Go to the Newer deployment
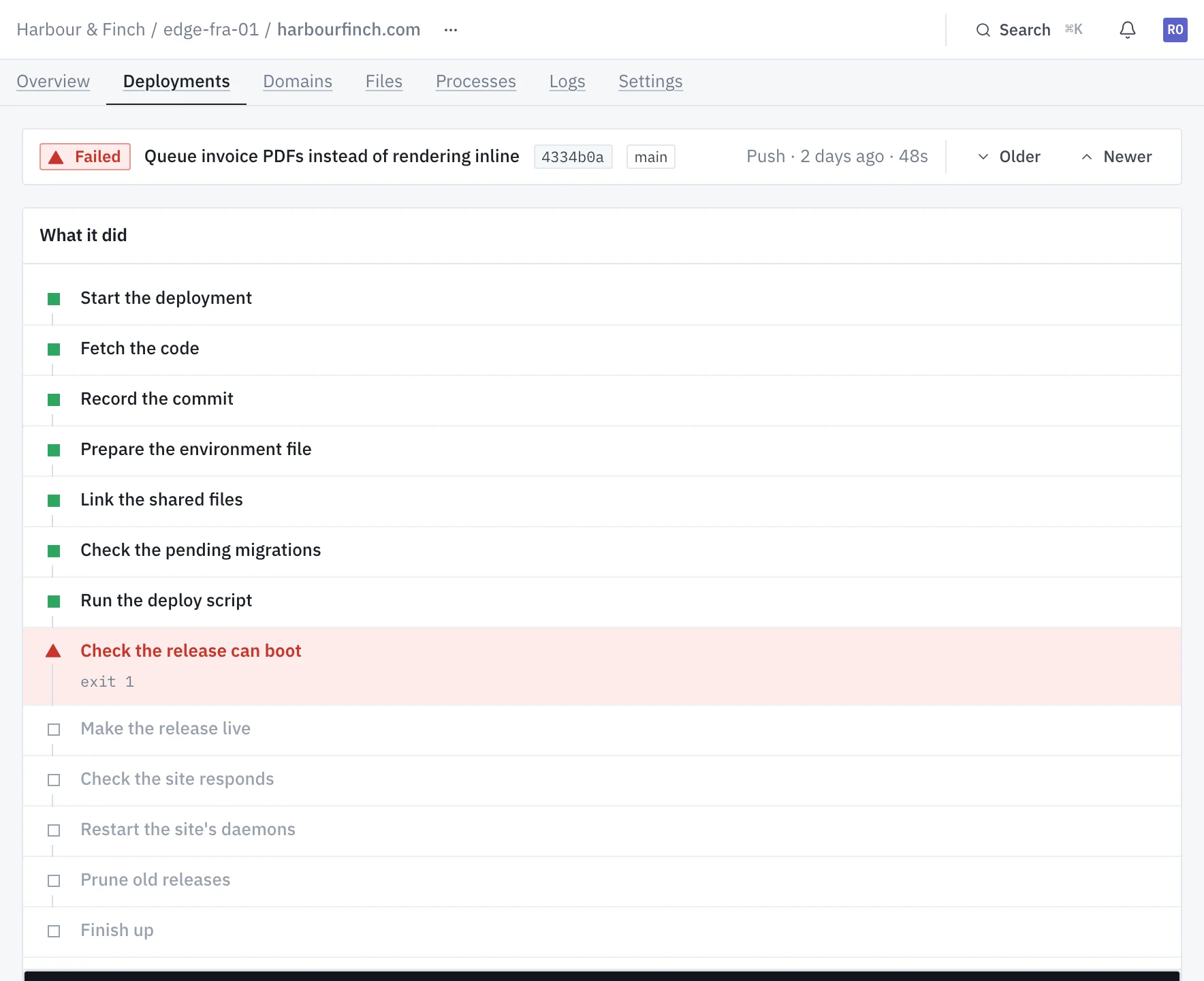The height and width of the screenshot is (981, 1204). [1116, 157]
